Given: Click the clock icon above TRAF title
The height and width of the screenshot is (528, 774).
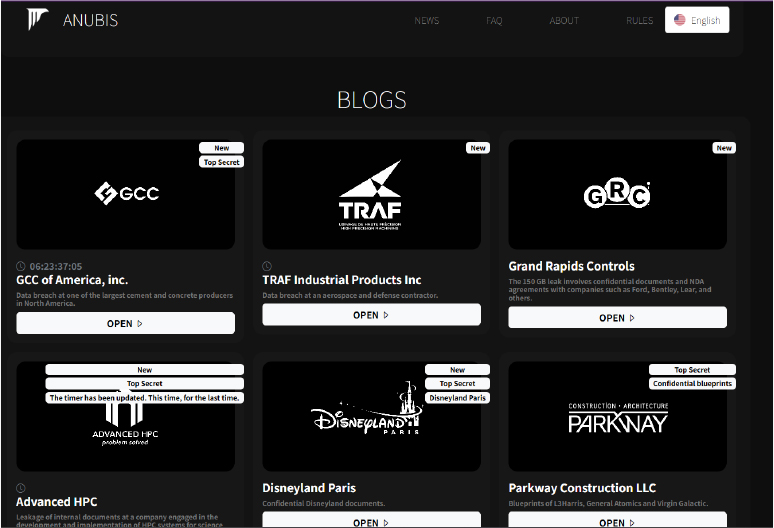Looking at the screenshot, I should 267,266.
